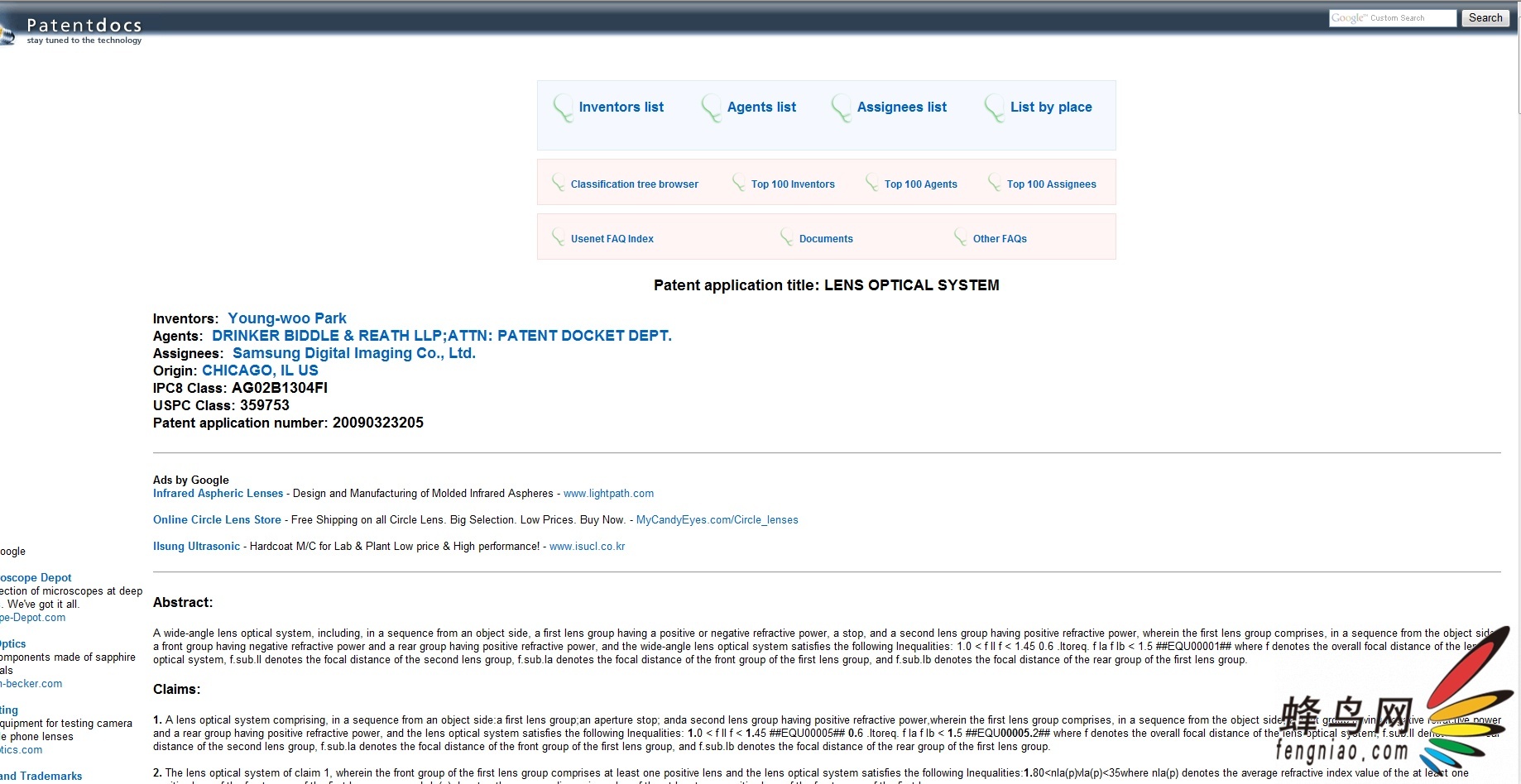Open the Assignees list
1521x784 pixels.
click(x=902, y=107)
